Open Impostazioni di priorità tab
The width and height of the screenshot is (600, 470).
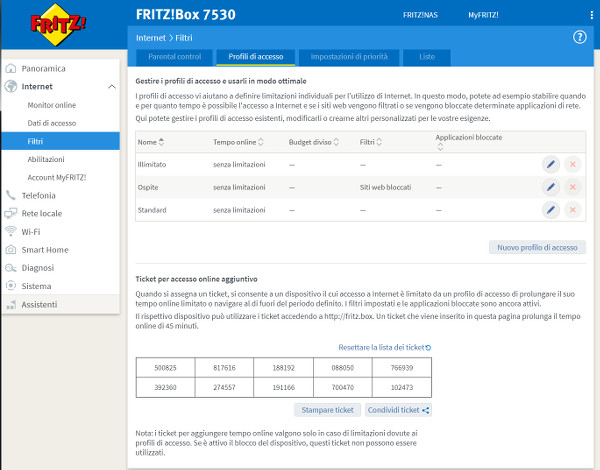(349, 57)
